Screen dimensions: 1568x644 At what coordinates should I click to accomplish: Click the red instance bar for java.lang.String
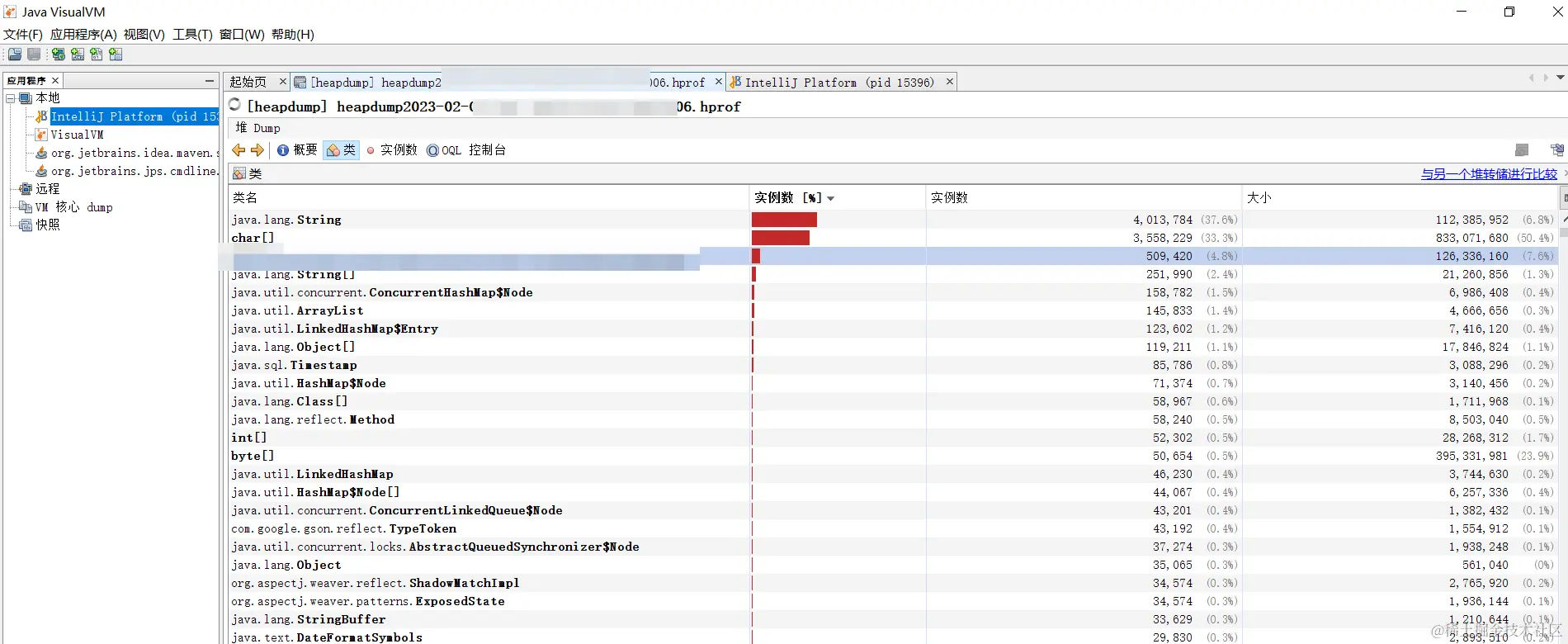(x=784, y=220)
